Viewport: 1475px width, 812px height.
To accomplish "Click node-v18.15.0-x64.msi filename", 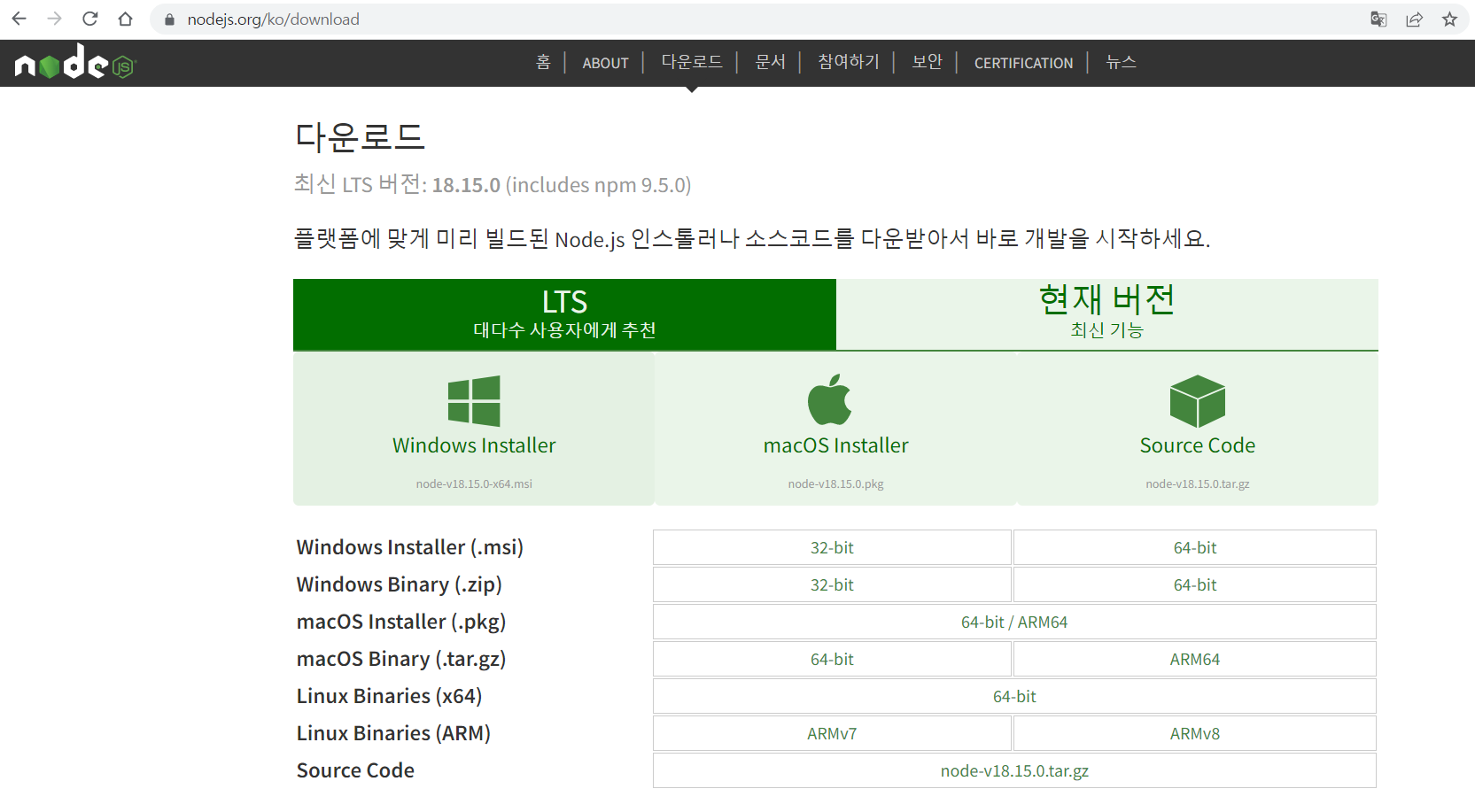I will 474,484.
